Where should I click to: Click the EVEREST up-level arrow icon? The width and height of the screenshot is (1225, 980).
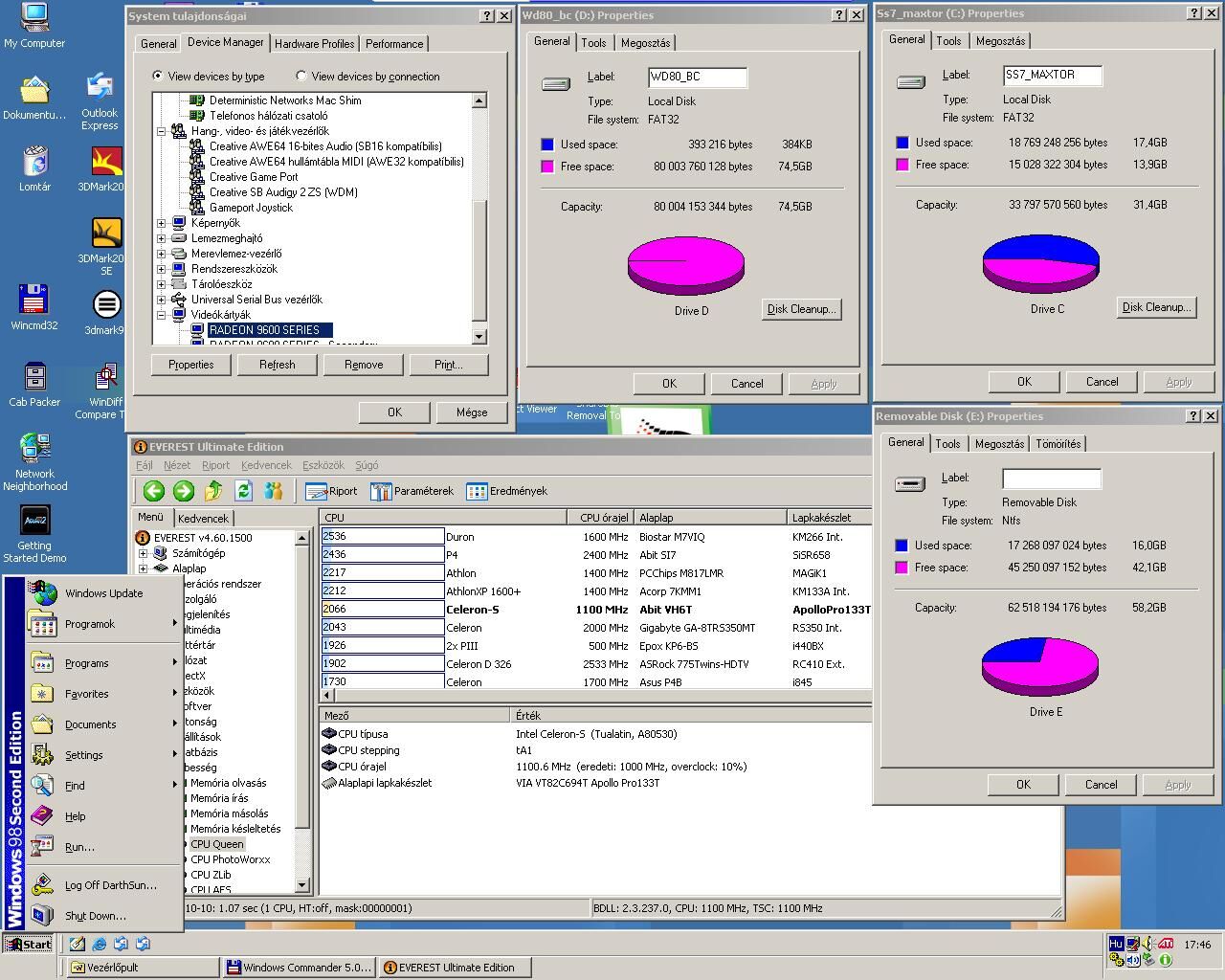click(x=213, y=491)
